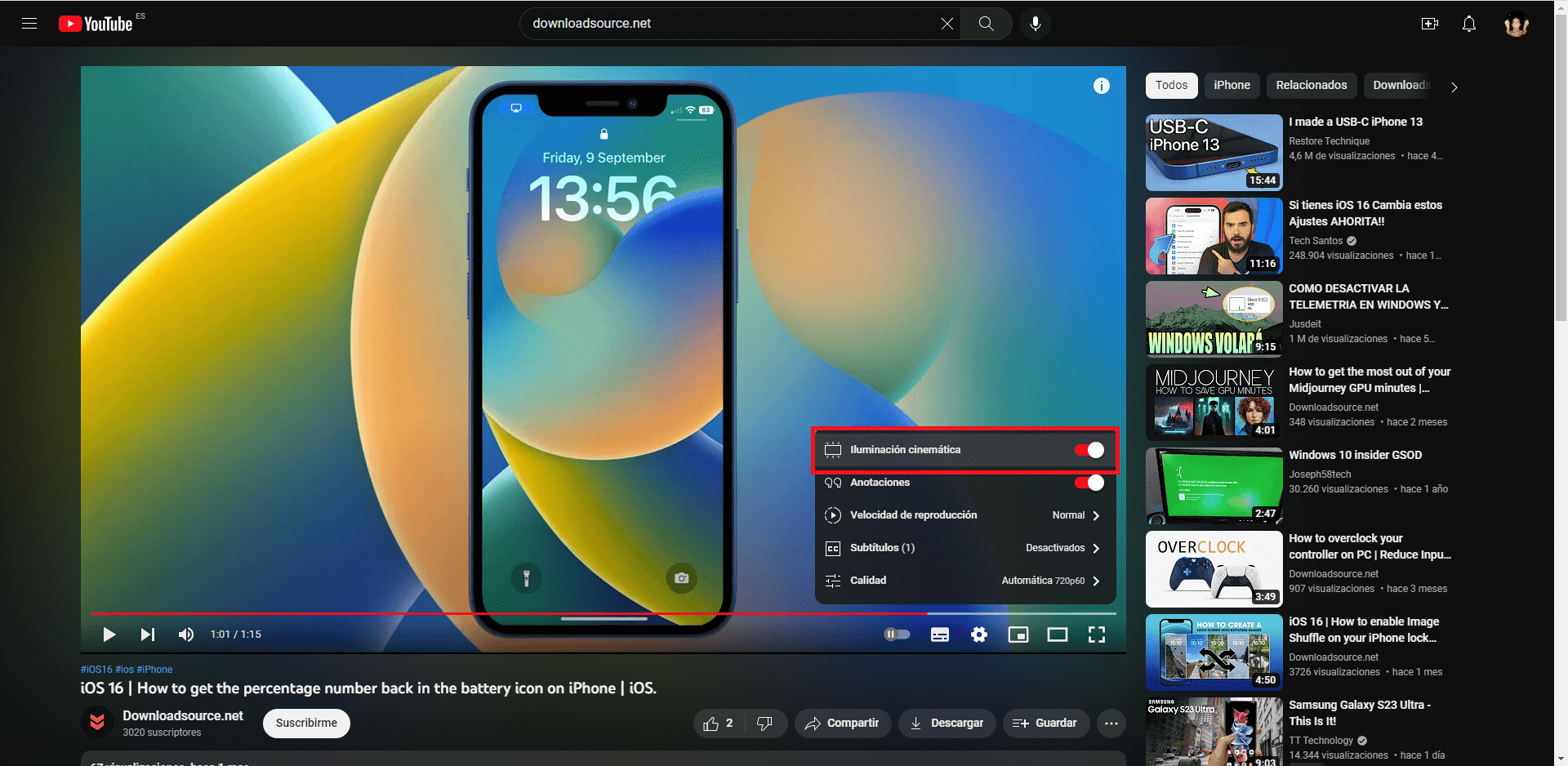Start voice search with microphone

[1036, 24]
